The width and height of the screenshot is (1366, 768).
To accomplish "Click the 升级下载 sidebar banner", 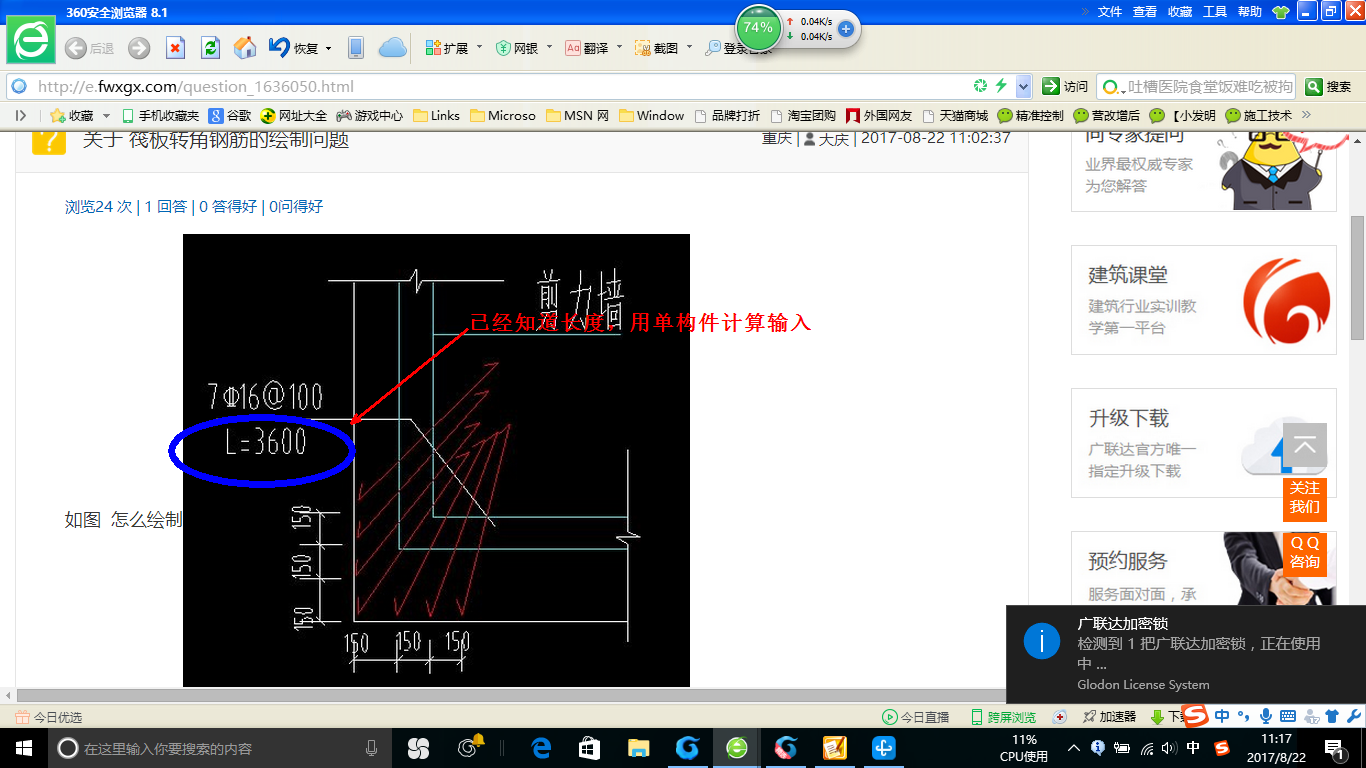I will coord(1204,443).
